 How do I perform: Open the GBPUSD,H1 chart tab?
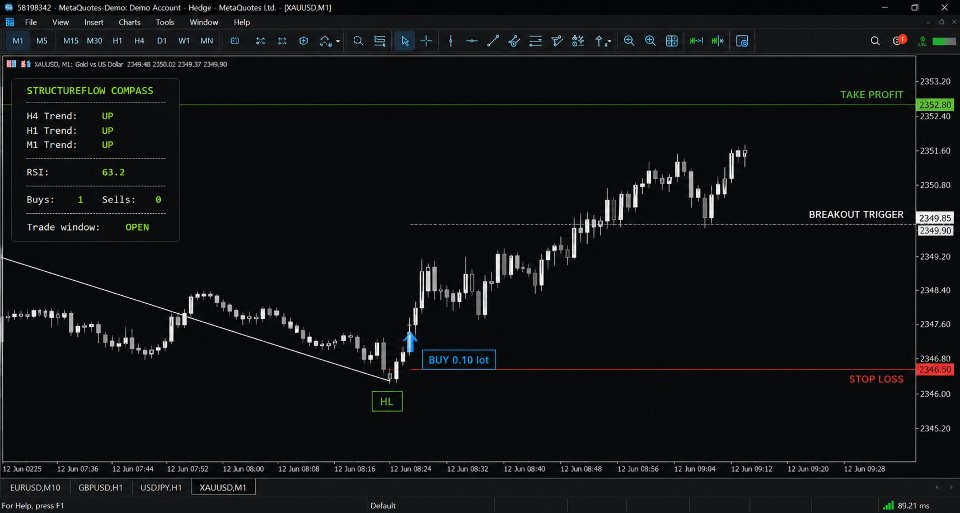[100, 488]
